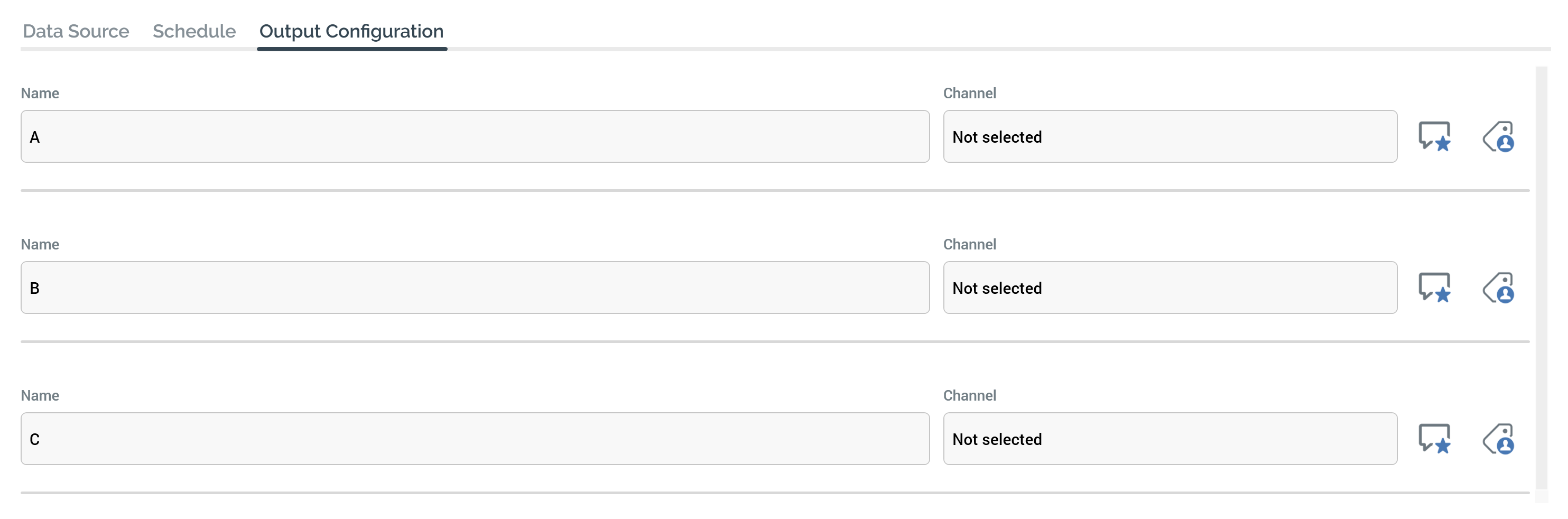Click the Name field containing C
1568x519 pixels.
[x=475, y=439]
